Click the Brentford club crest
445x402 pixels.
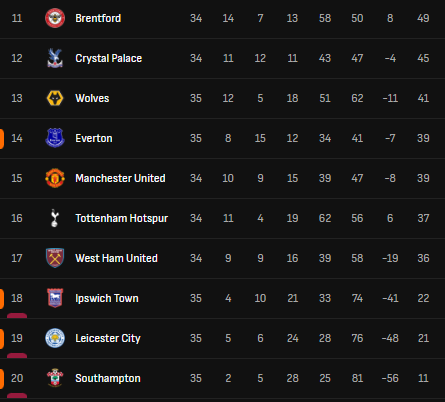(55, 18)
